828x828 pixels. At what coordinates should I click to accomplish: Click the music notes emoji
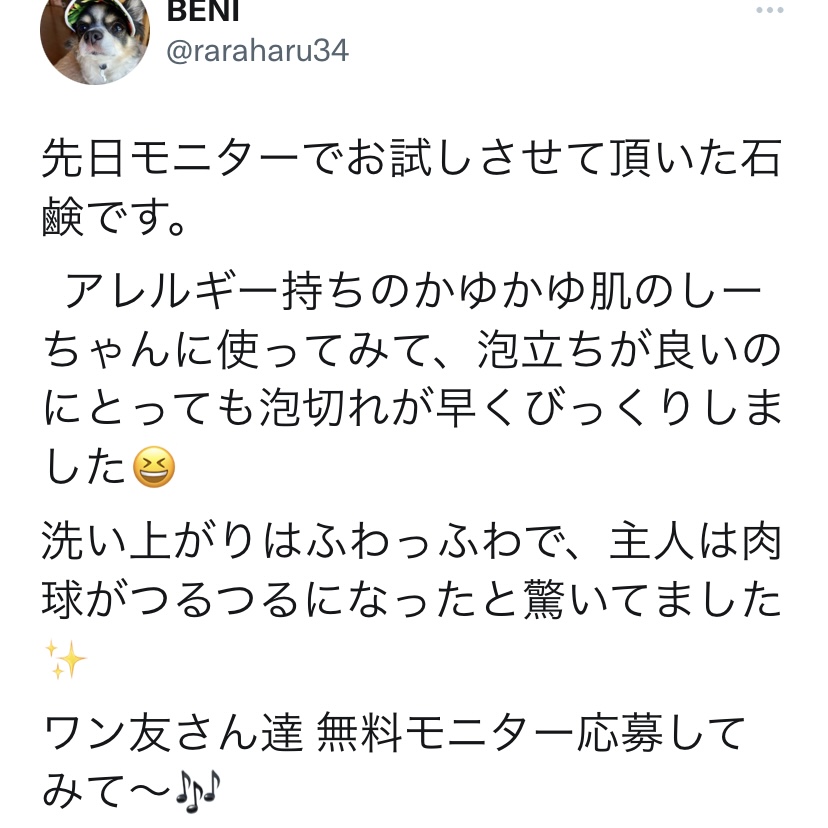tap(197, 791)
